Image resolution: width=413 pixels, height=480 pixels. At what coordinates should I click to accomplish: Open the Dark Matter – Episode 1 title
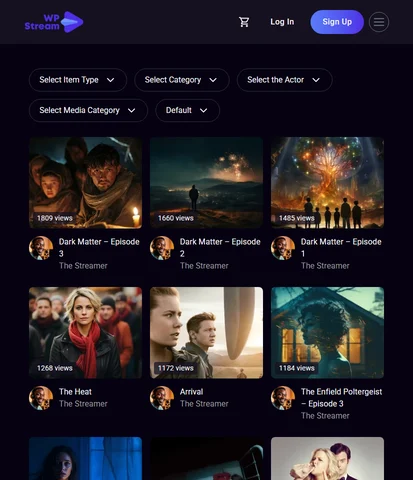click(x=341, y=248)
